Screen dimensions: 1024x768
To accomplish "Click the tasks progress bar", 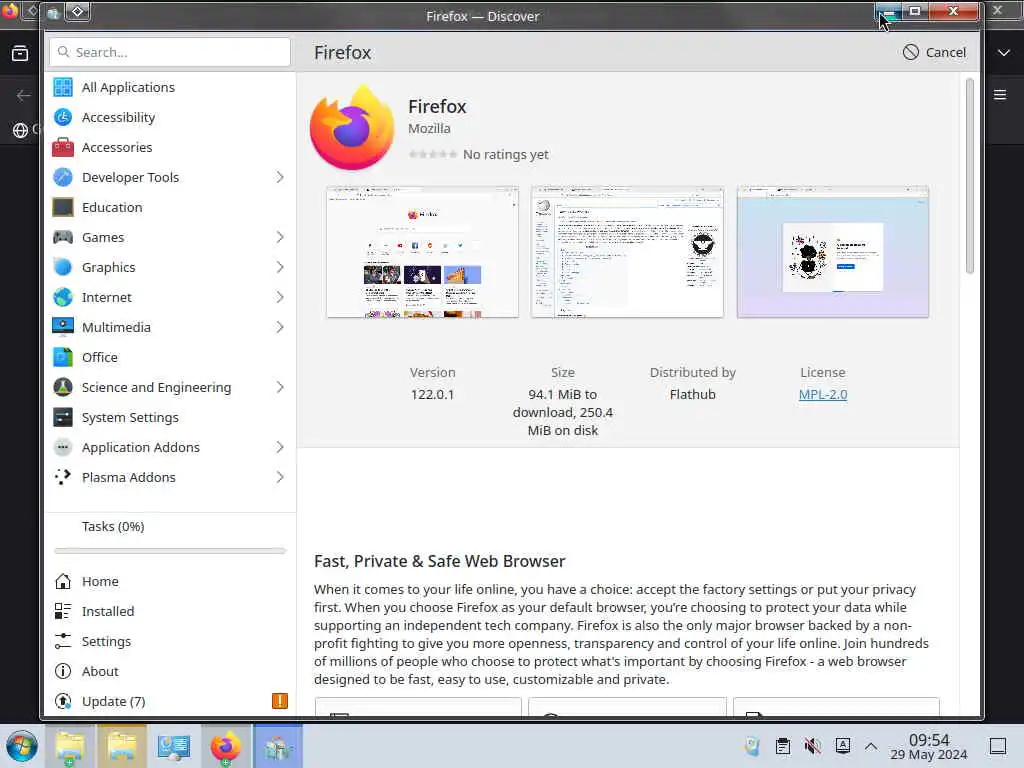I will click(170, 551).
